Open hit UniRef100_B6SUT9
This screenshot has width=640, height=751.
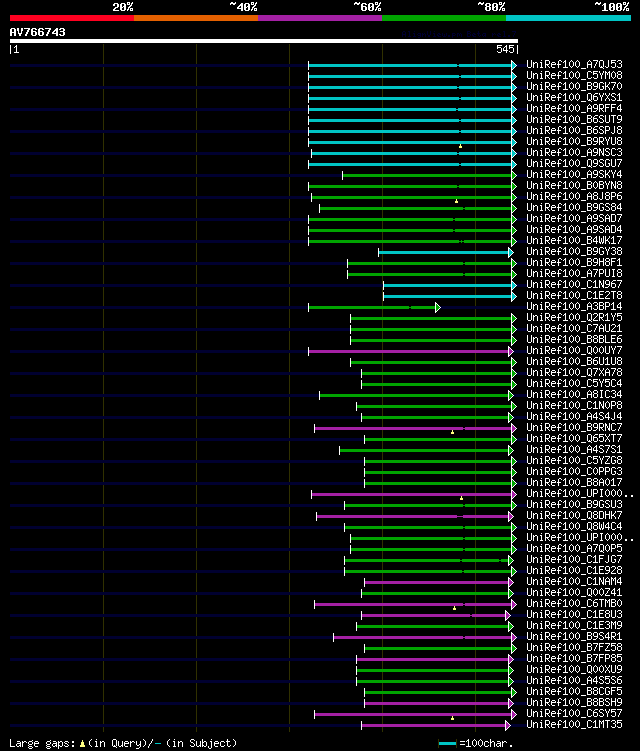click(574, 119)
